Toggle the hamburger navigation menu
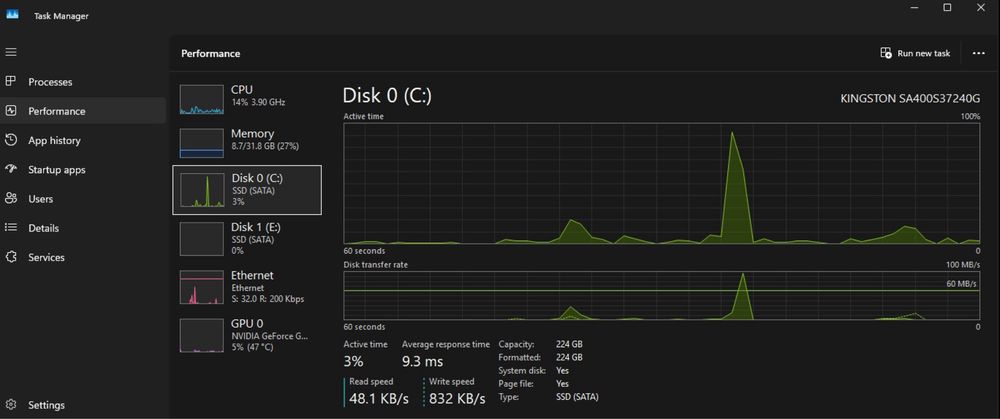Viewport: 1000px width, 419px height. click(11, 52)
